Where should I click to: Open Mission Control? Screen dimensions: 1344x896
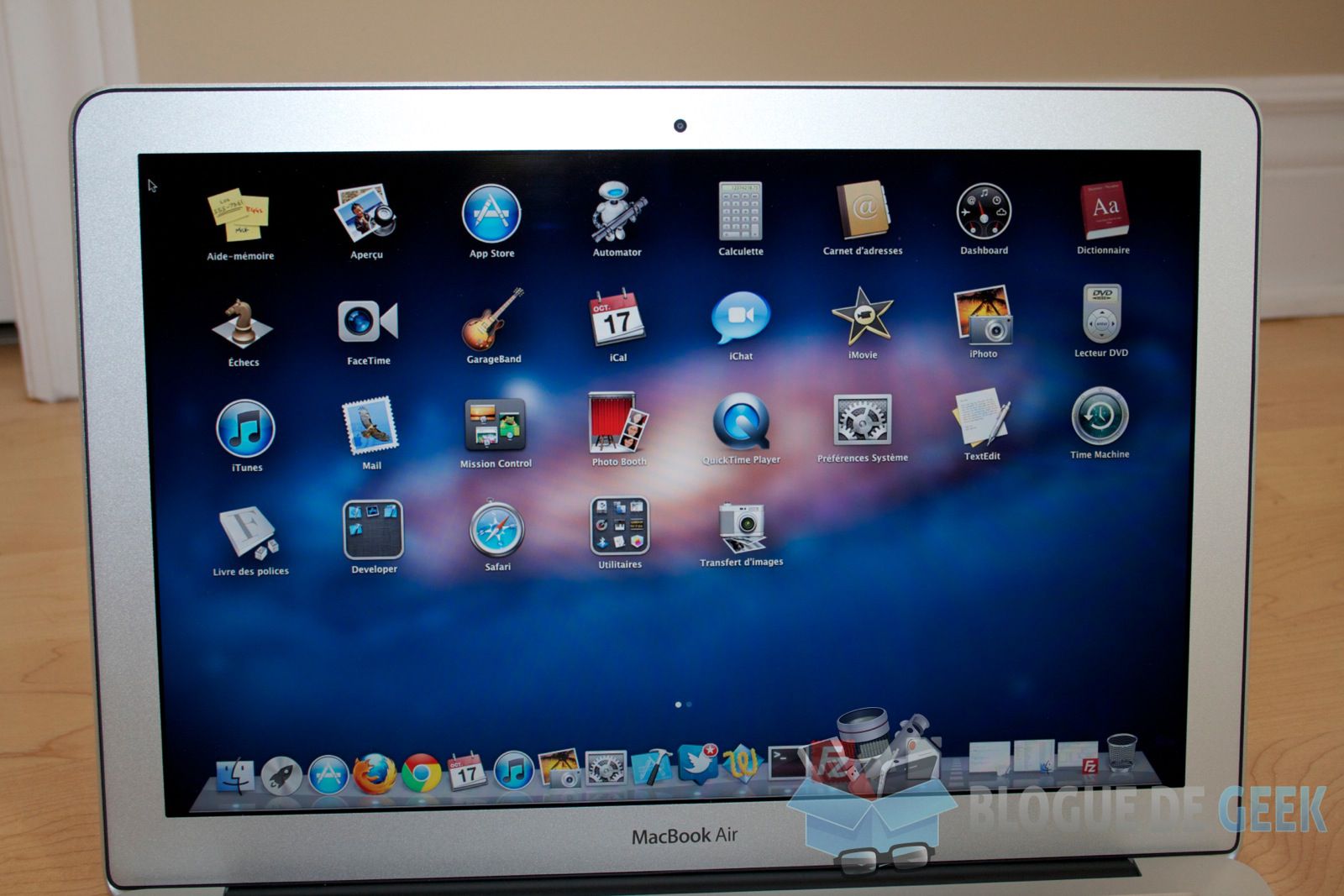pyautogui.click(x=495, y=426)
